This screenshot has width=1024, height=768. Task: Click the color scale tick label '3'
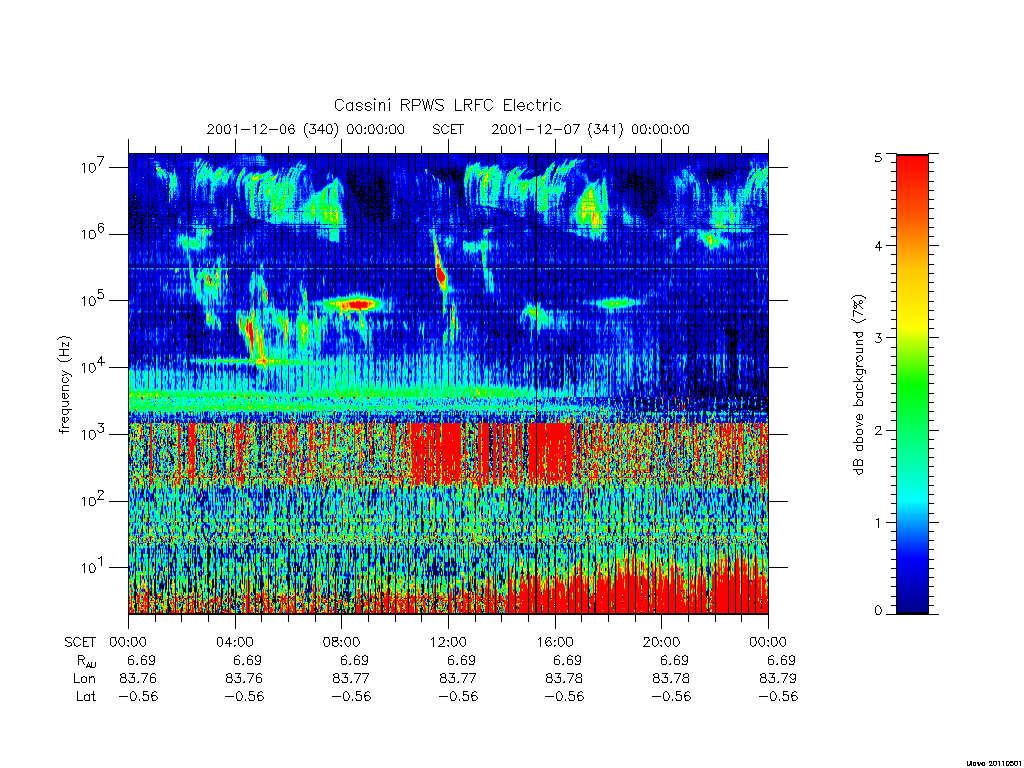coord(878,338)
